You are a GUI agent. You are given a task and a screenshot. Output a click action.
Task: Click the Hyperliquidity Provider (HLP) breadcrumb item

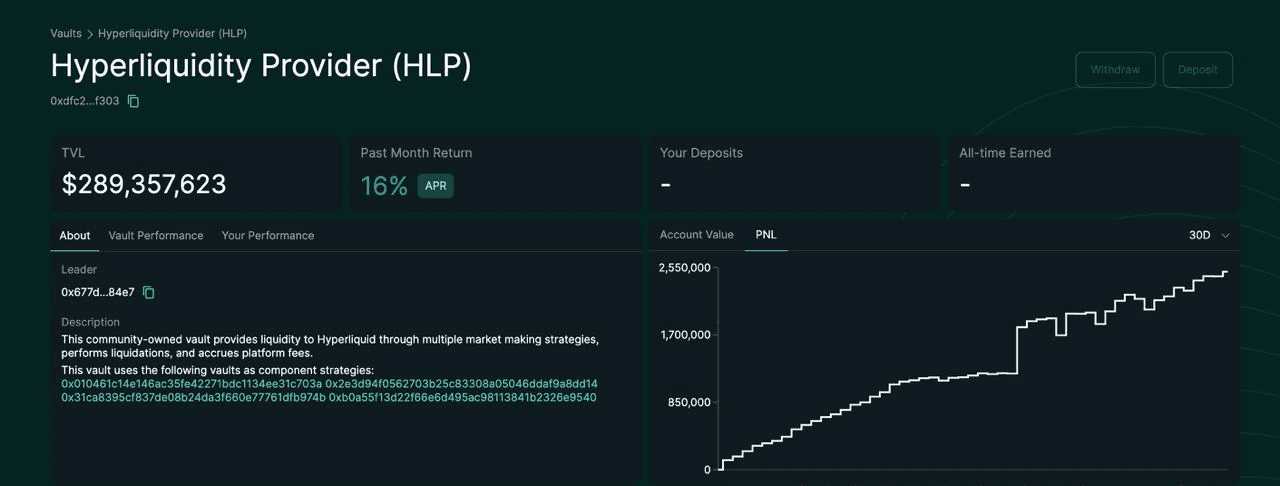click(x=172, y=33)
